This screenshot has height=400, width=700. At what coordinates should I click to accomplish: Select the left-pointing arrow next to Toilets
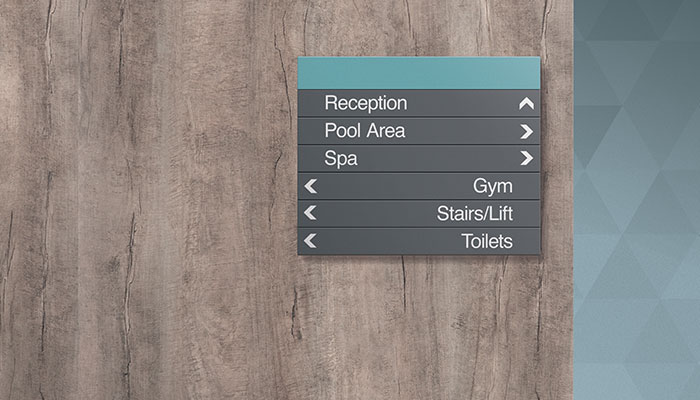(x=310, y=241)
